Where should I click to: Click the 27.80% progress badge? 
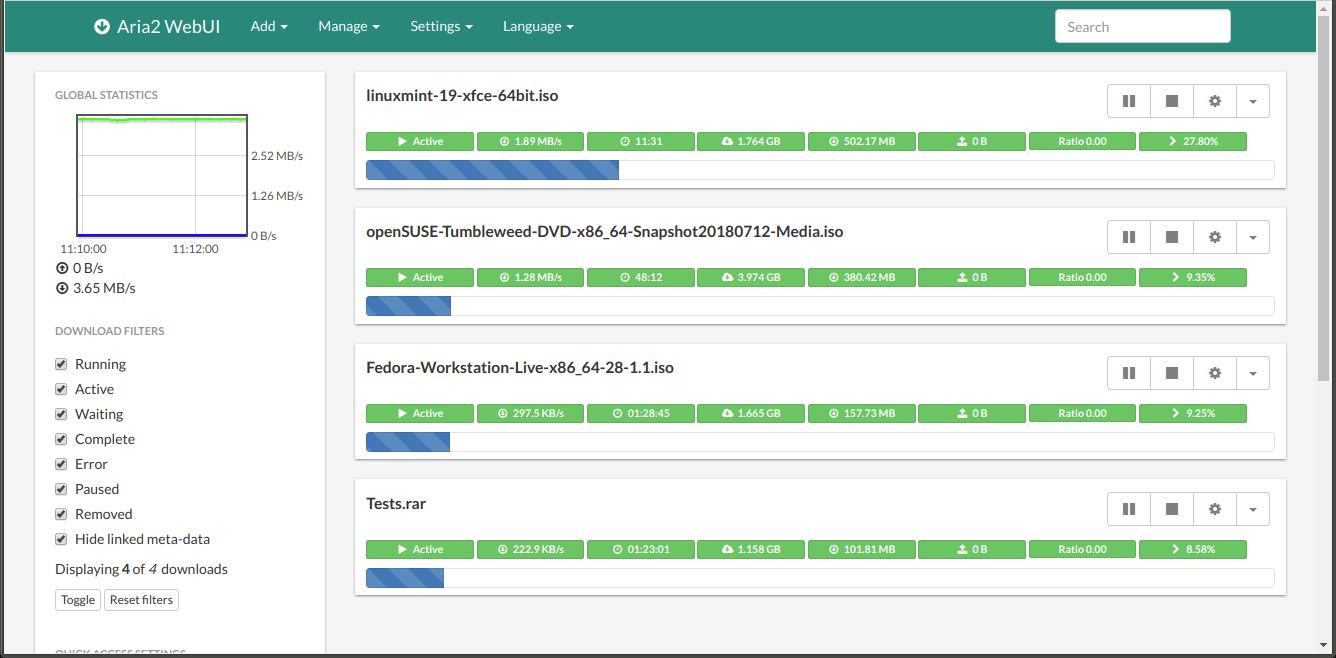(1192, 141)
